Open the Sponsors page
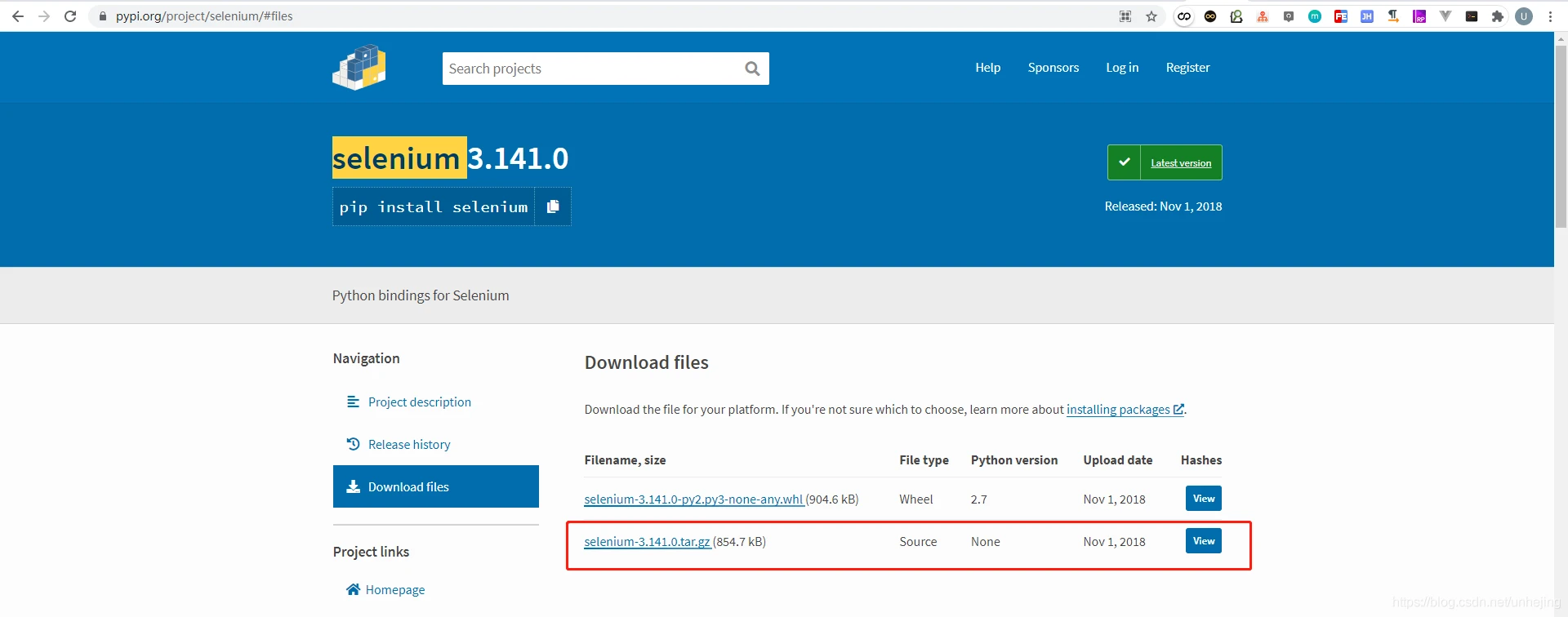The width and height of the screenshot is (1568, 617). (1053, 68)
